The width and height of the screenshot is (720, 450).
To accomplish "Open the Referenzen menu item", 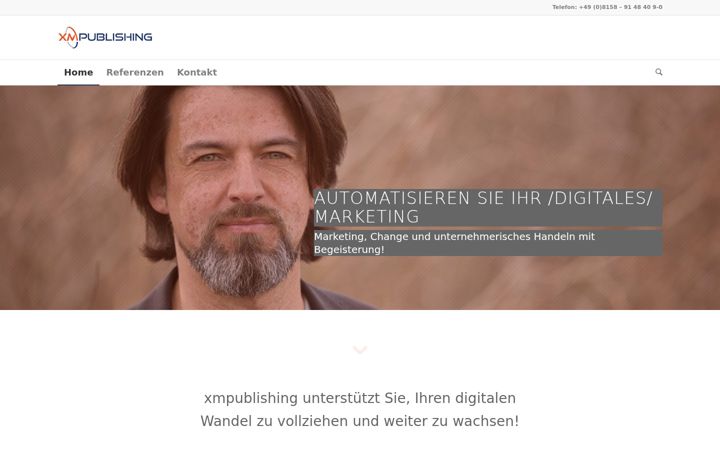I will [x=135, y=72].
